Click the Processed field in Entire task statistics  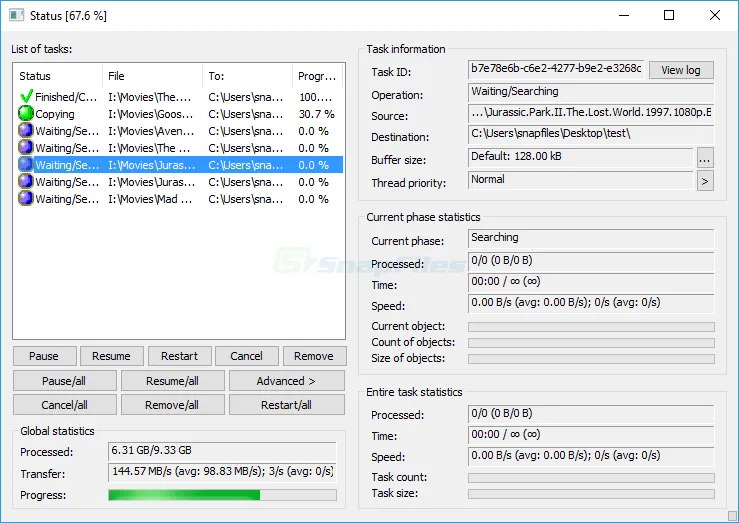591,415
